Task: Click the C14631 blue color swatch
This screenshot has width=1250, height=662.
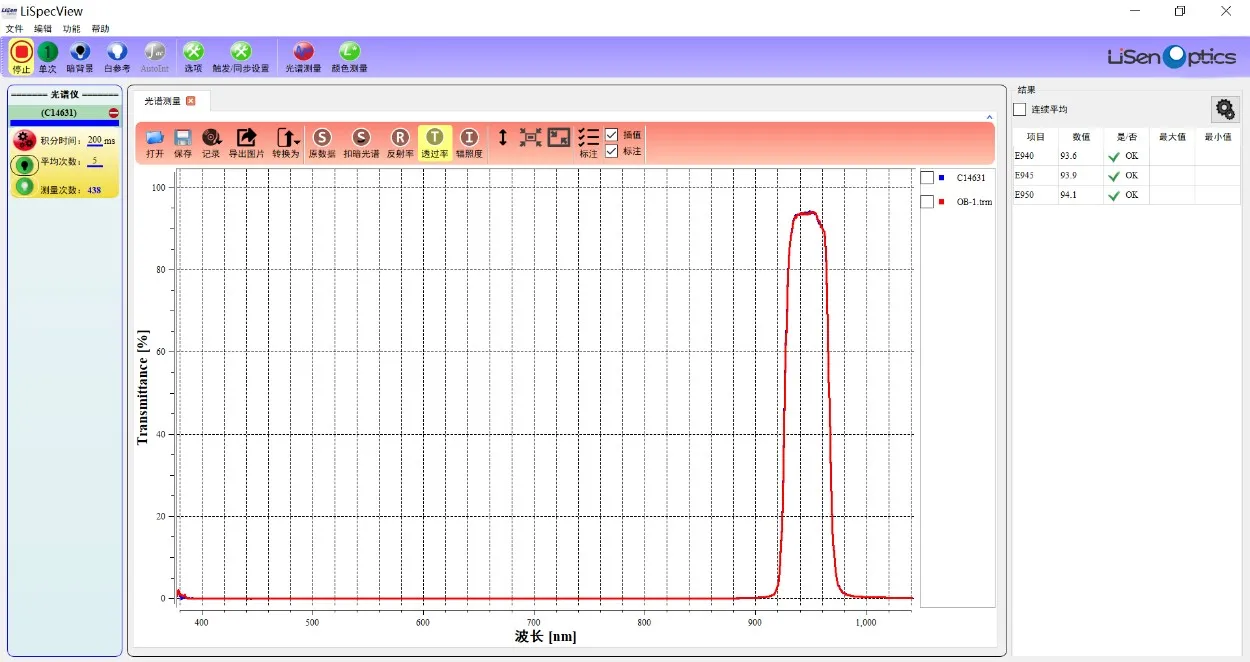Action: click(x=942, y=178)
